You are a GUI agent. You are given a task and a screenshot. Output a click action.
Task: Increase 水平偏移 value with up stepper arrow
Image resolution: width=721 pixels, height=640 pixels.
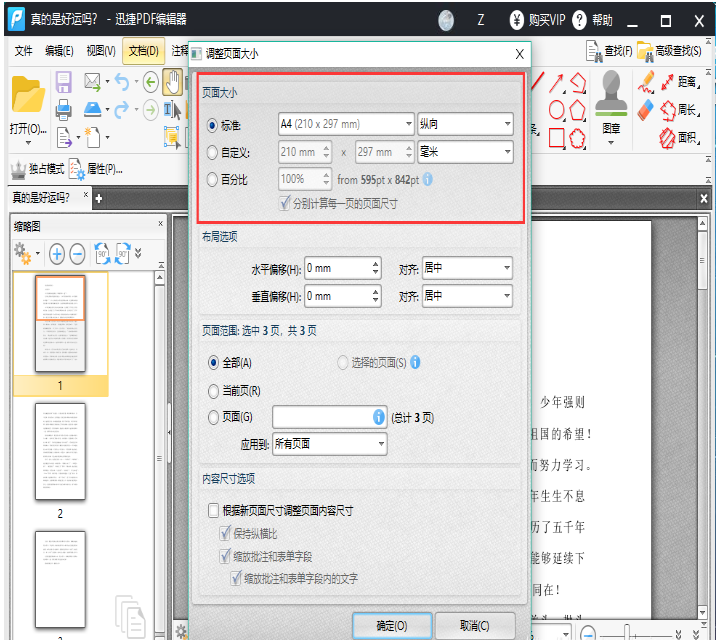[375, 264]
